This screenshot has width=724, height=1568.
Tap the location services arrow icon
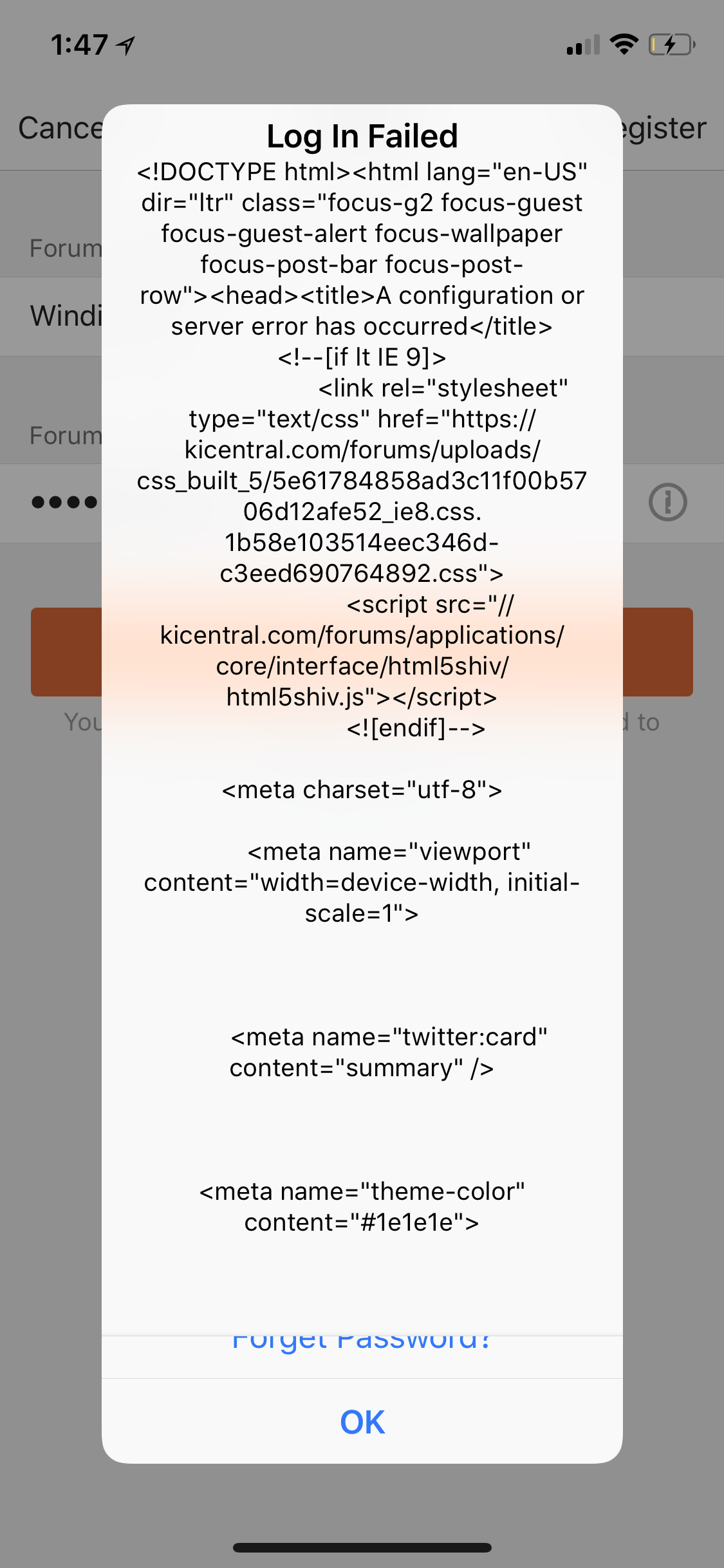(126, 45)
